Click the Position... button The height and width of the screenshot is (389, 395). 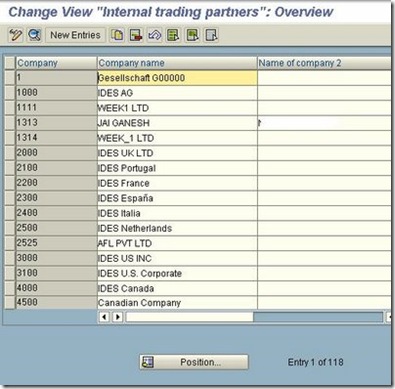click(194, 362)
